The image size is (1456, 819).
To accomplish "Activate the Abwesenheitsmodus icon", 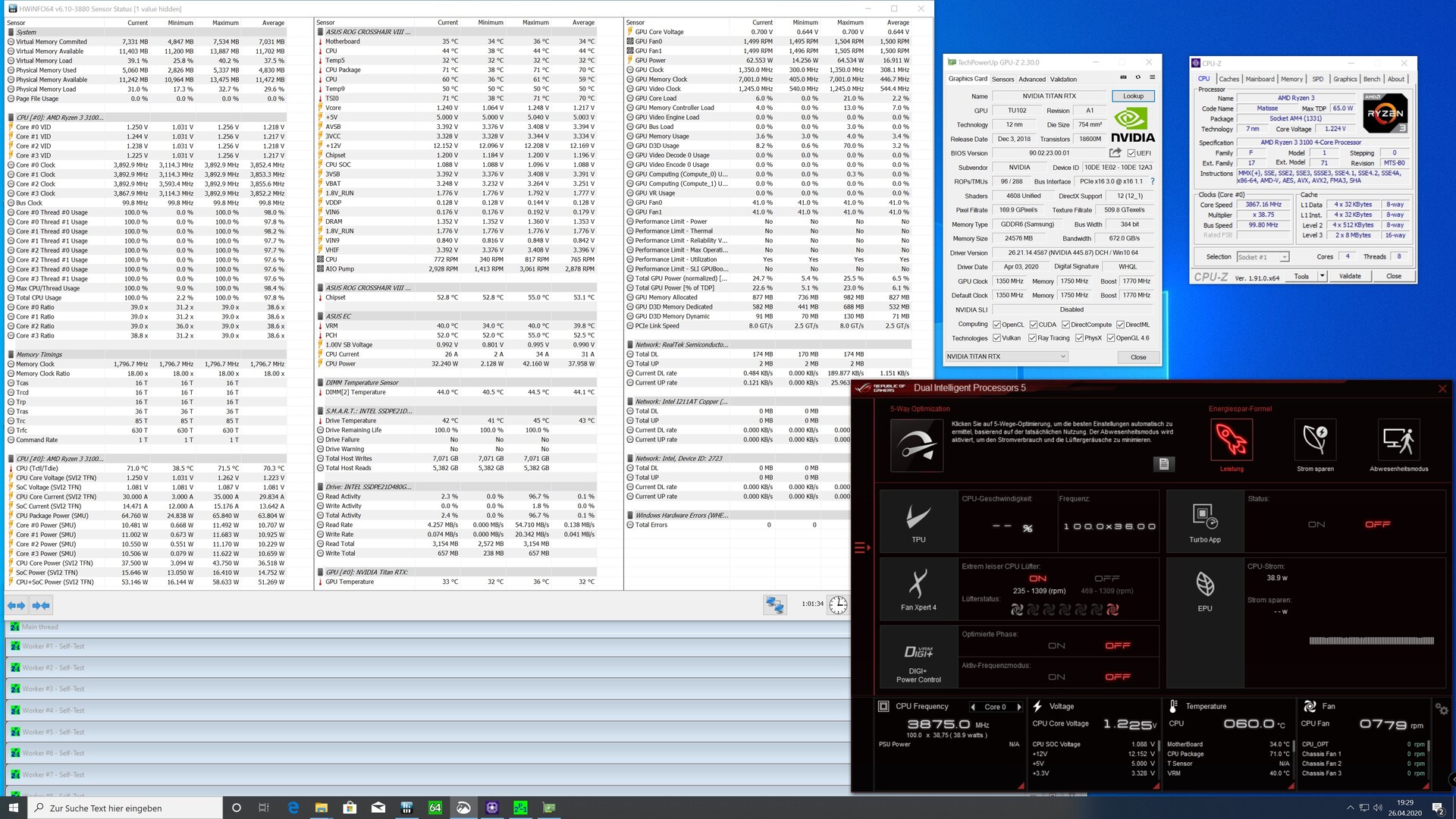I will pos(1398,440).
